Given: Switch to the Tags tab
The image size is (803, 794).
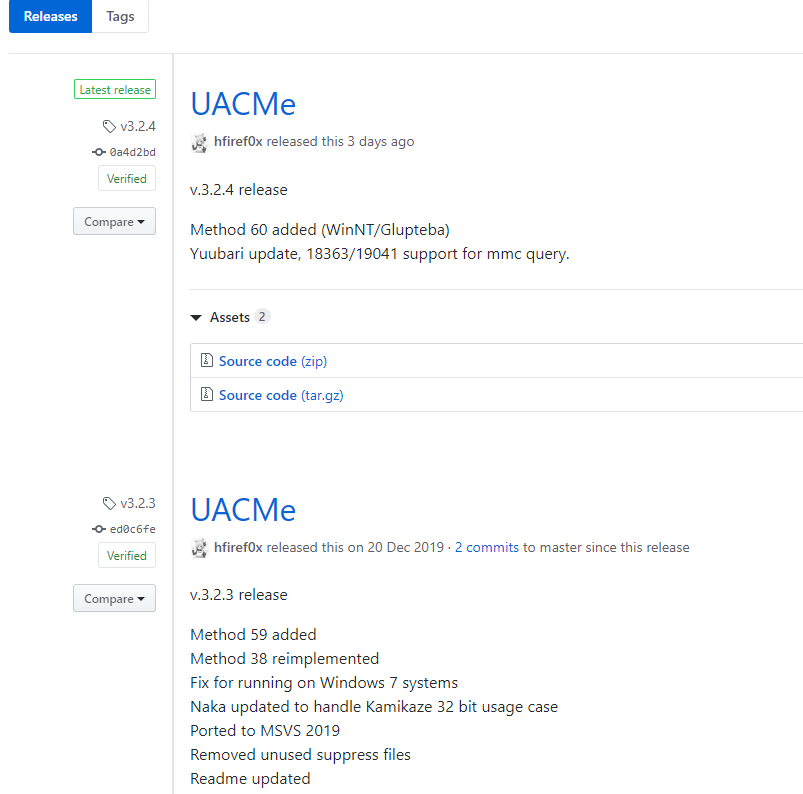Looking at the screenshot, I should coord(120,16).
